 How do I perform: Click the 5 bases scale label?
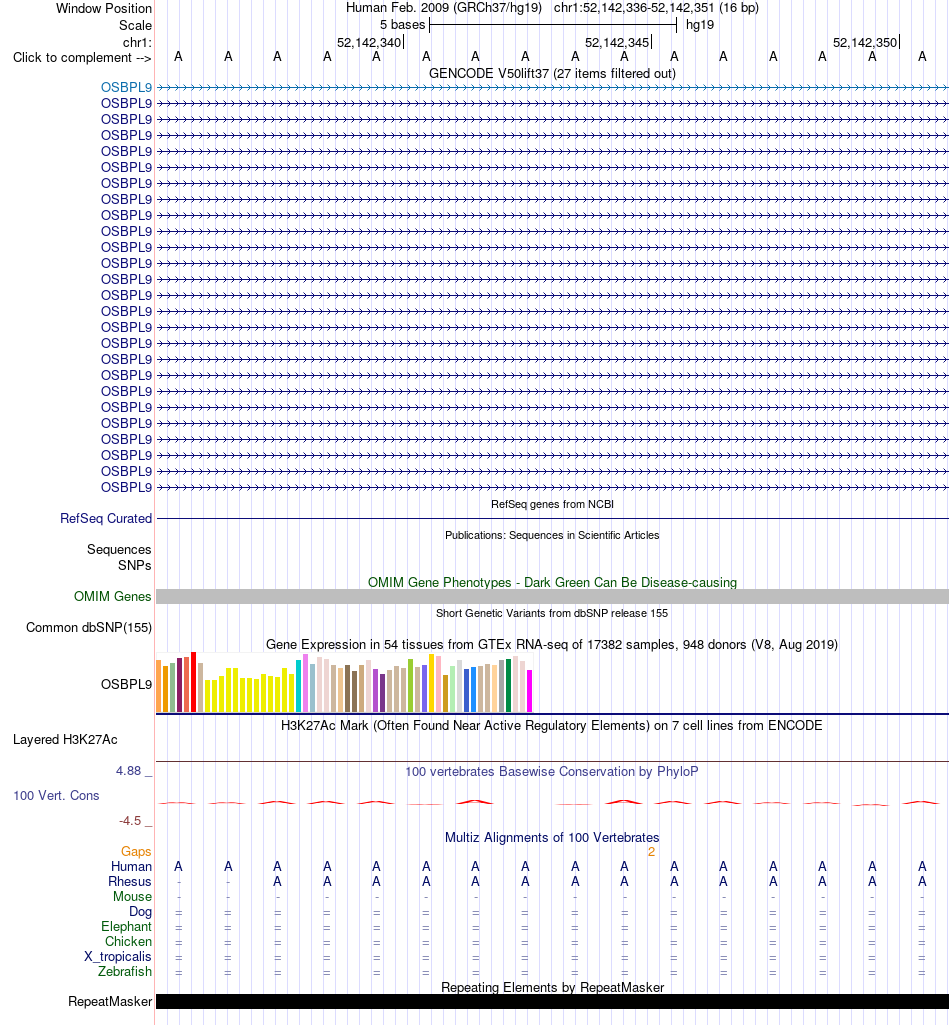click(403, 25)
